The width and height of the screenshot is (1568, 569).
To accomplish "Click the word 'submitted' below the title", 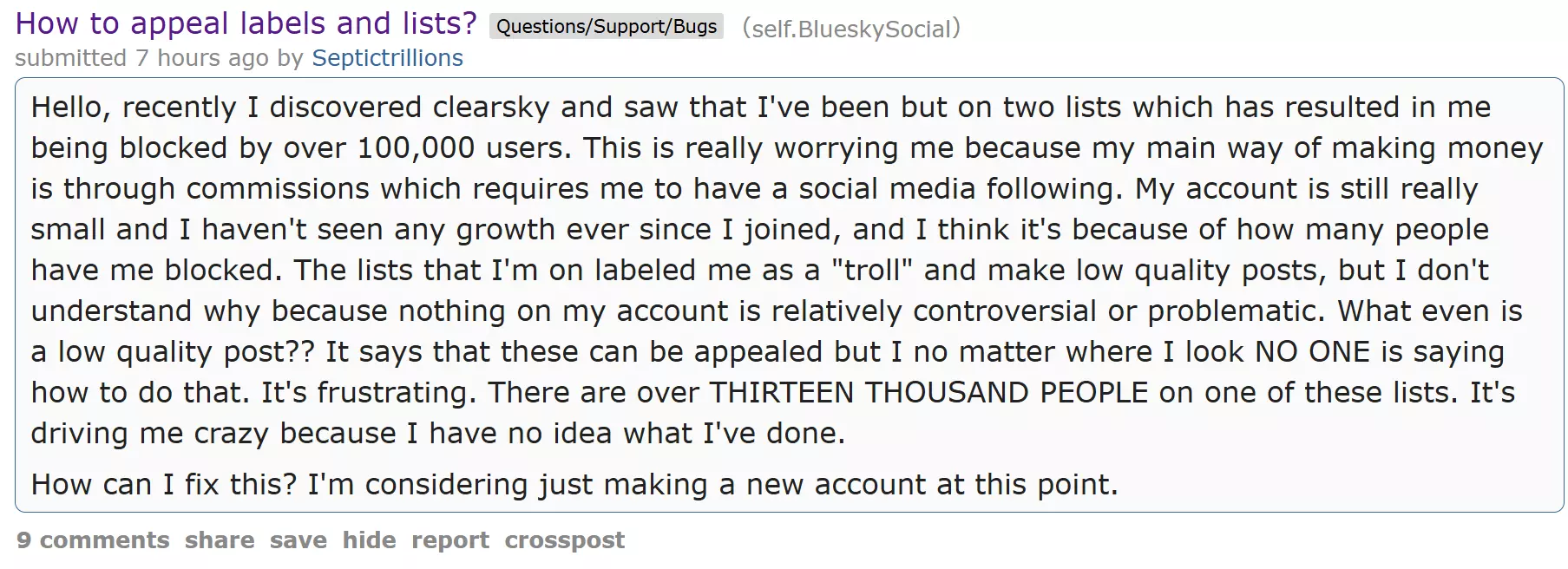I will pos(71,58).
